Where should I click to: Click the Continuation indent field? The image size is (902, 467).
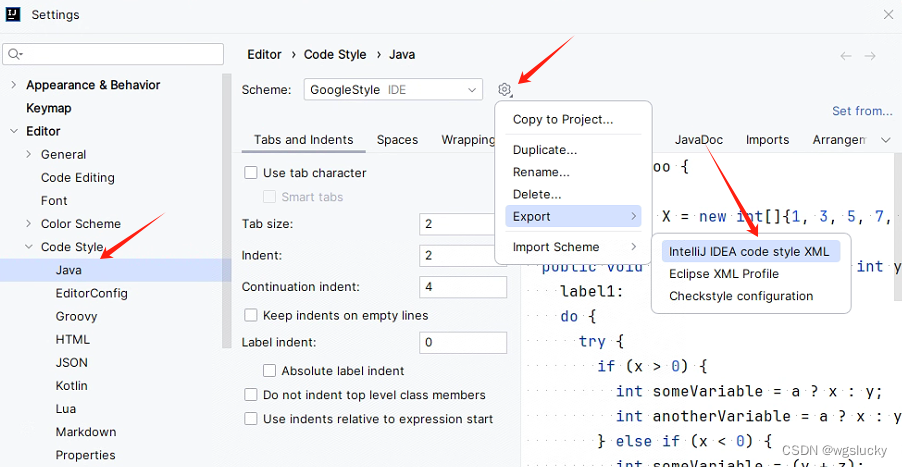pyautogui.click(x=463, y=286)
